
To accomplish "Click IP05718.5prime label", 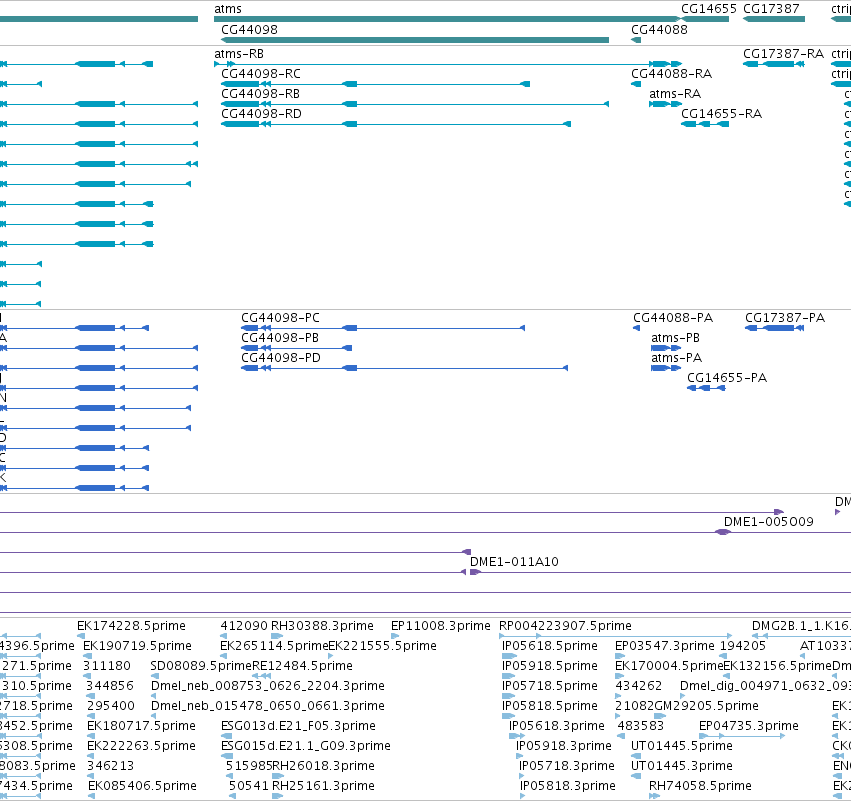I will tap(550, 686).
